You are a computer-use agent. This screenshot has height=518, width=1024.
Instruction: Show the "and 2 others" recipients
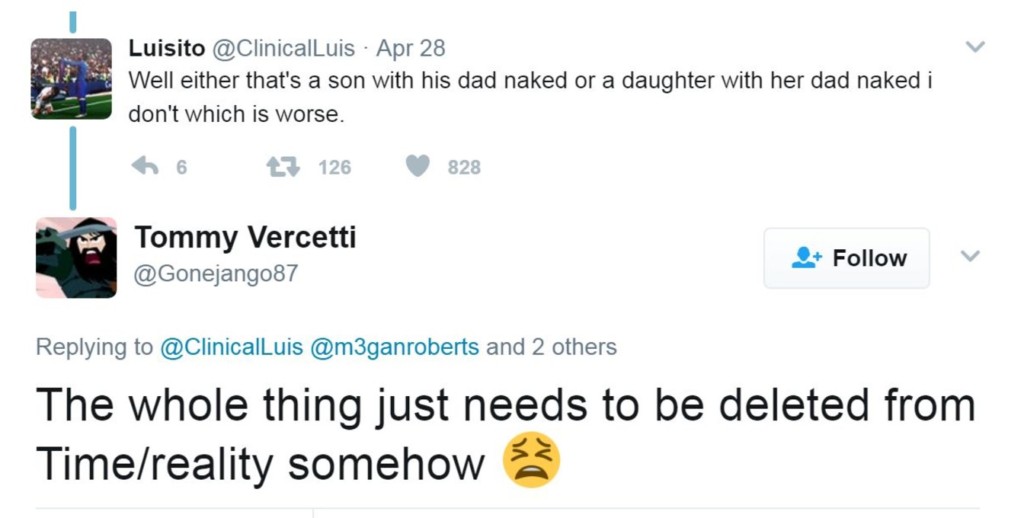[x=551, y=347]
